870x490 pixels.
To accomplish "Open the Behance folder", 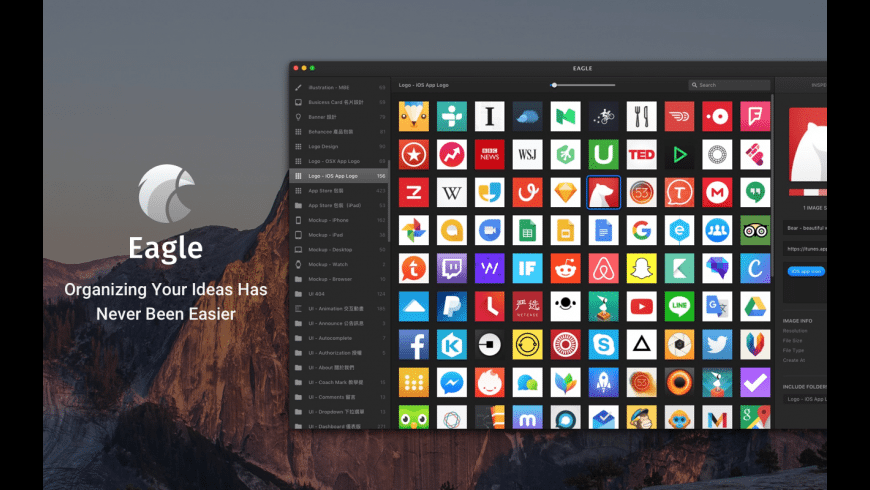I will click(x=339, y=132).
